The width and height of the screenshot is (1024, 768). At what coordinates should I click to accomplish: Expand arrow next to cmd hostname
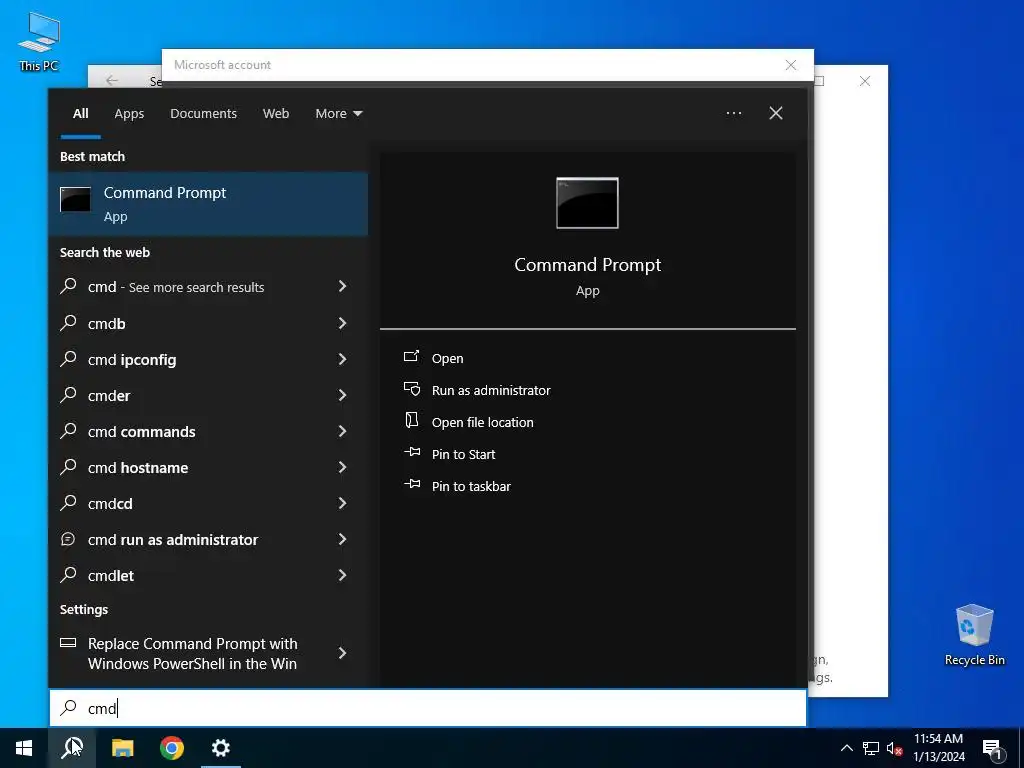[342, 467]
